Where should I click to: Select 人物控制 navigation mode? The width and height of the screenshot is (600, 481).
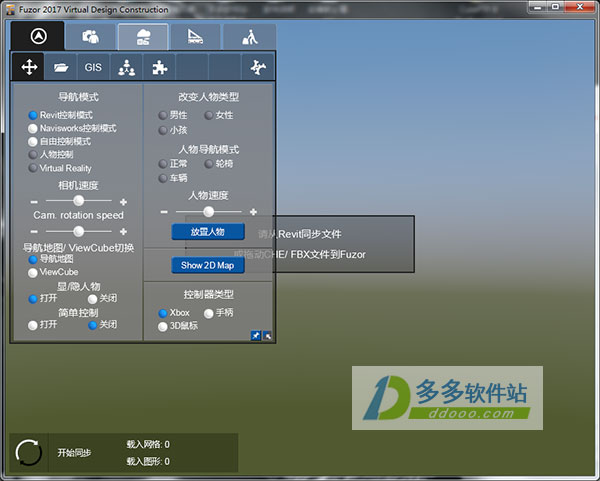pos(33,155)
